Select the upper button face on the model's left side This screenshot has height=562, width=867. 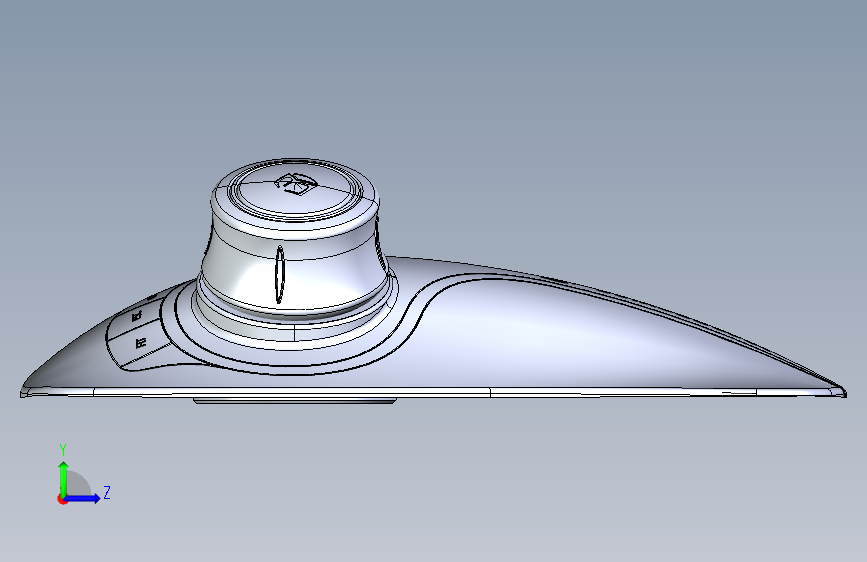134,317
